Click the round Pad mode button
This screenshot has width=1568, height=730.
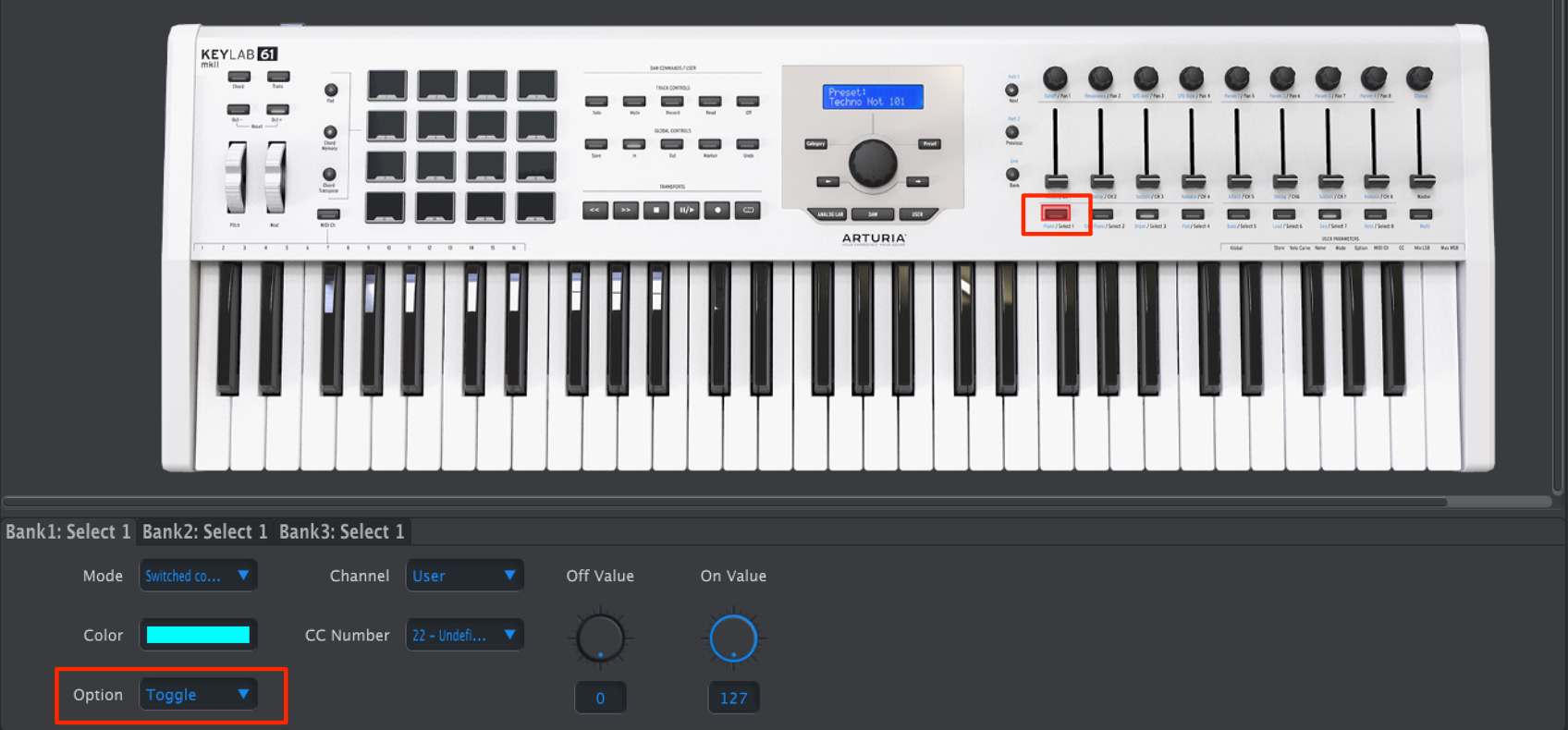coord(330,91)
